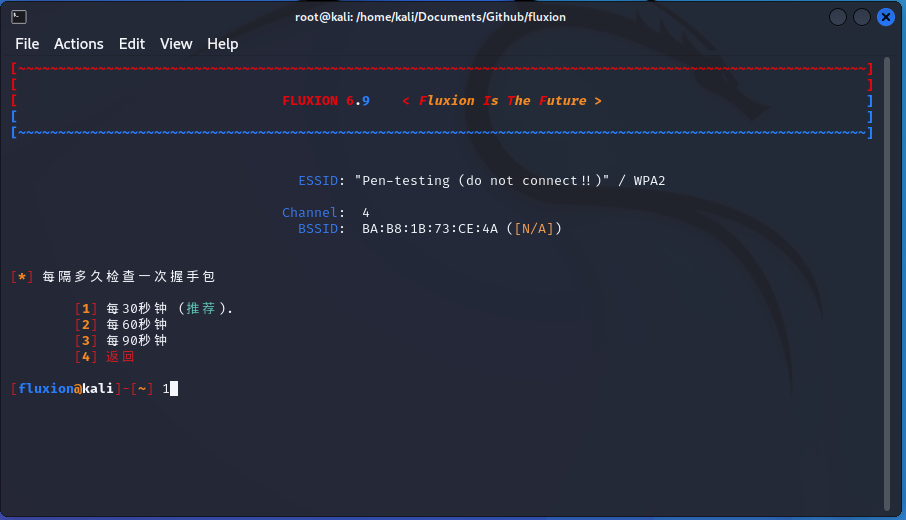This screenshot has width=906, height=520.
Task: Minimize the terminal window
Action: 838,17
